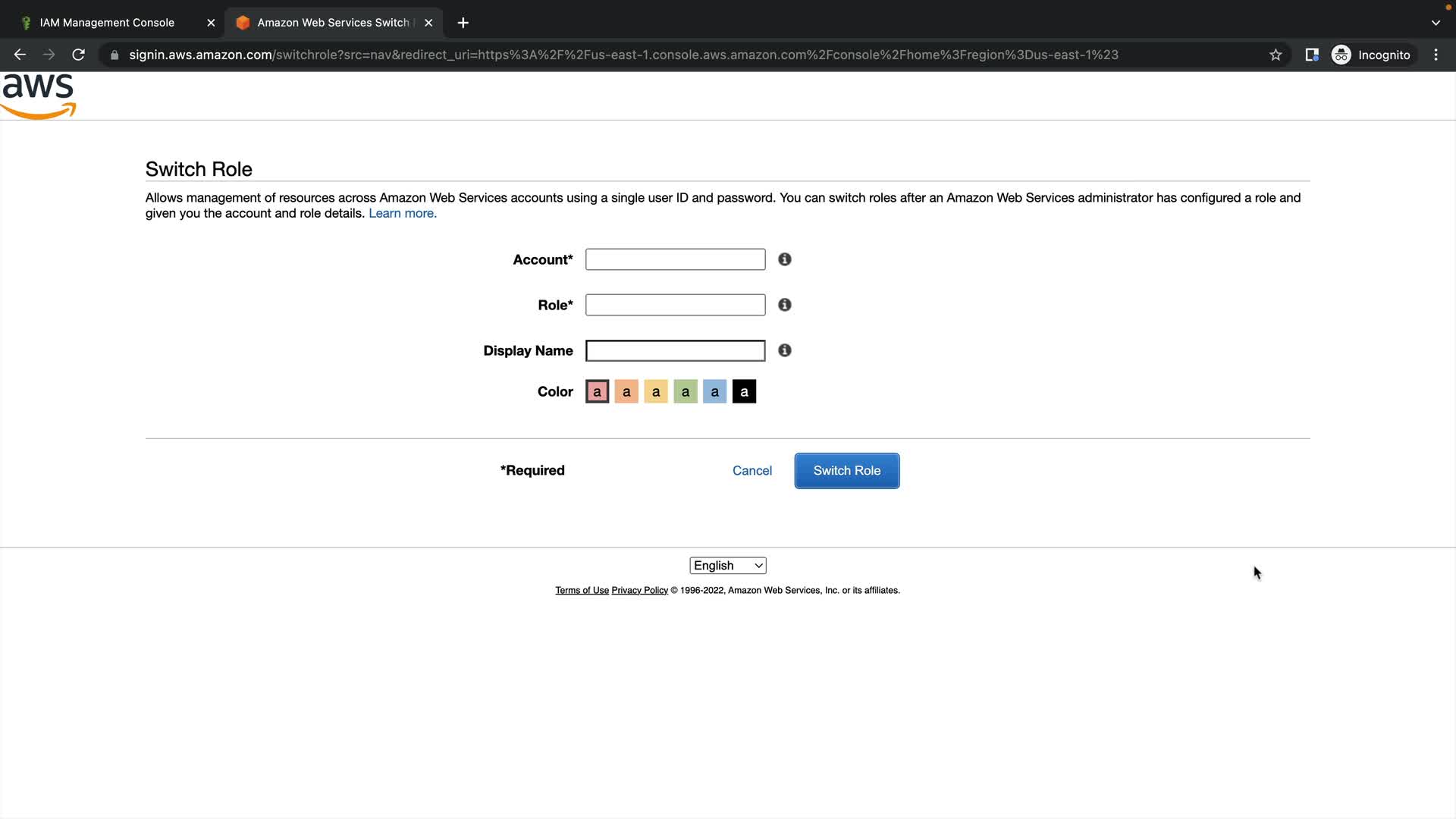This screenshot has width=1456, height=819.
Task: Click the Role field info icon
Action: [x=785, y=305]
